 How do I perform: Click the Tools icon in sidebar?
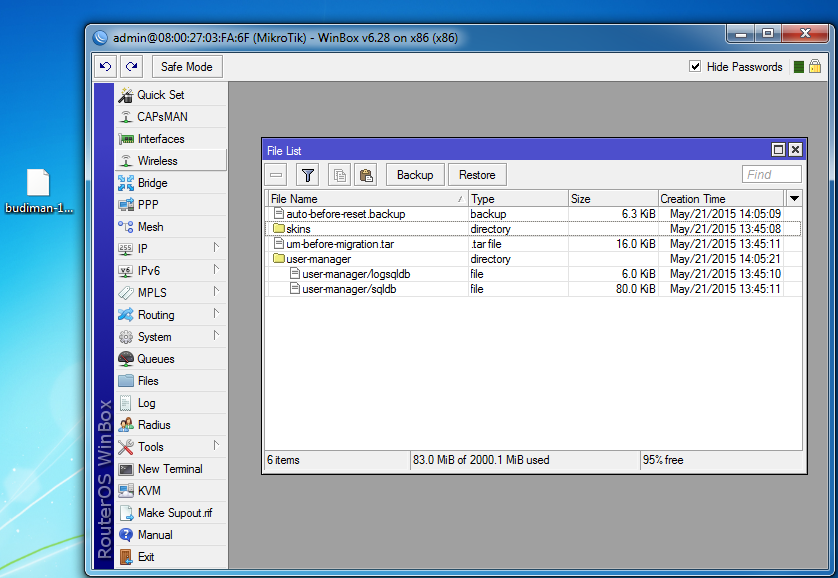126,447
